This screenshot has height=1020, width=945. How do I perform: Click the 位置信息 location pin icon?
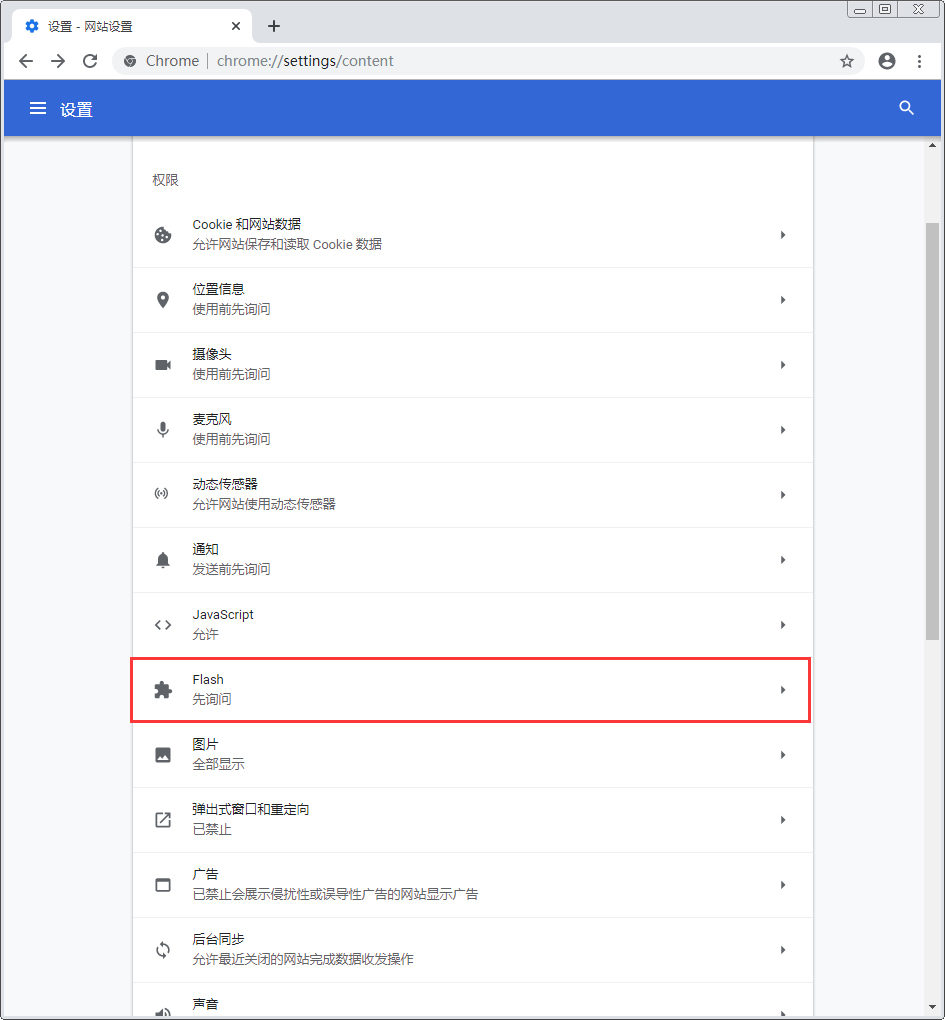162,299
